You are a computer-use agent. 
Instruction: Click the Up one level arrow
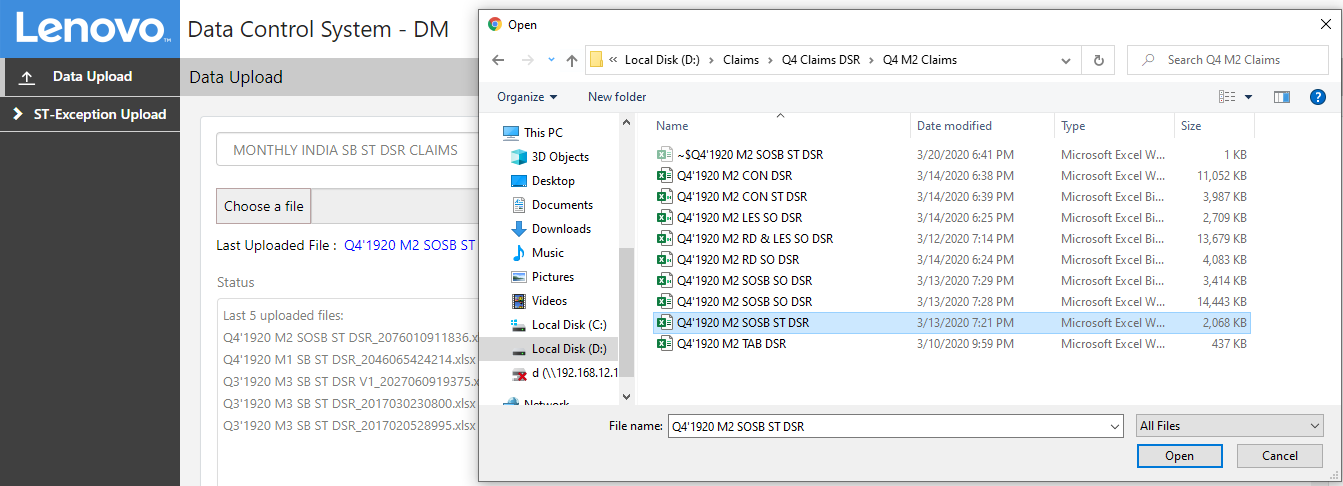(572, 60)
